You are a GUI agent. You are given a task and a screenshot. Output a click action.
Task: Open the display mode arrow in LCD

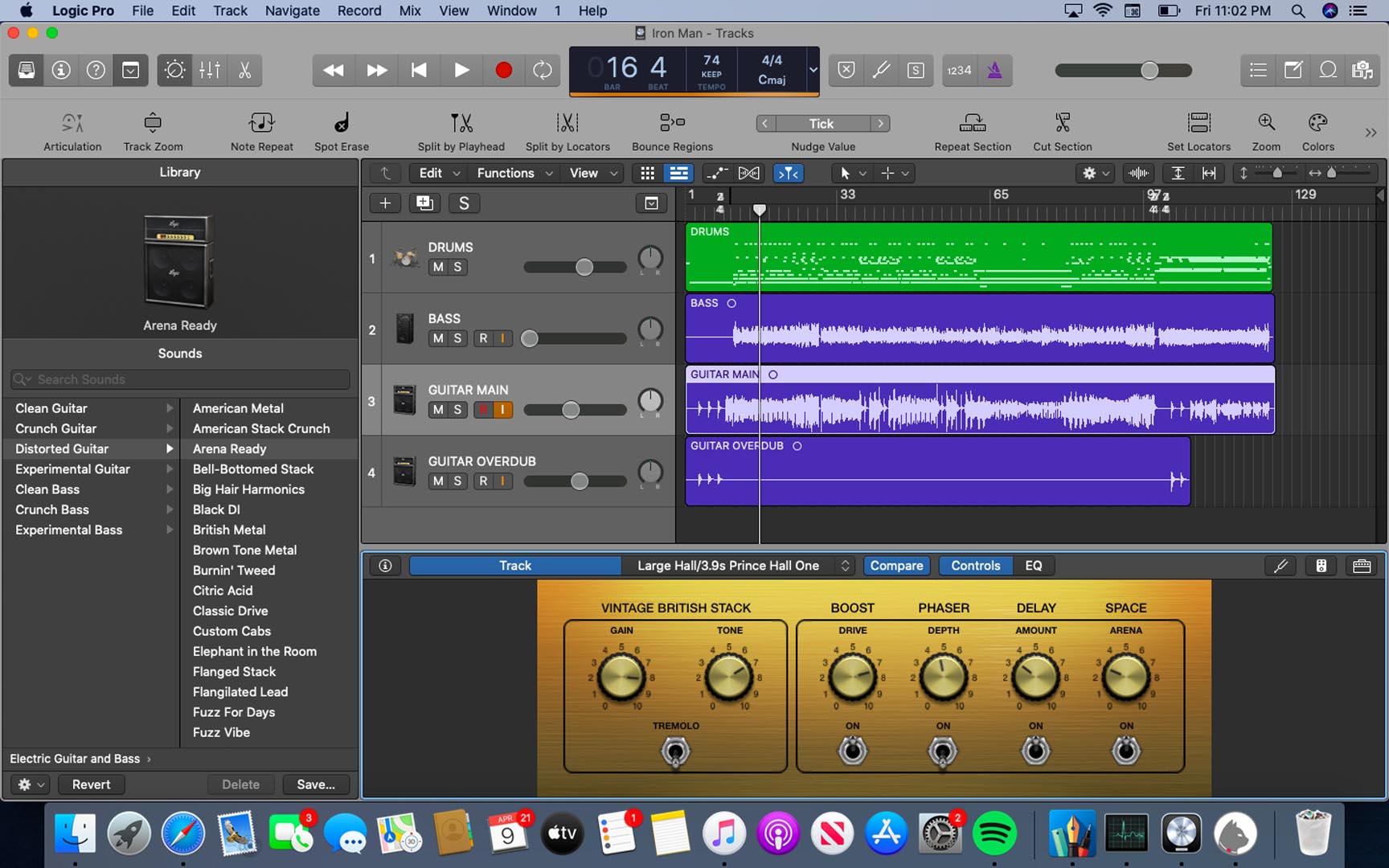(813, 70)
